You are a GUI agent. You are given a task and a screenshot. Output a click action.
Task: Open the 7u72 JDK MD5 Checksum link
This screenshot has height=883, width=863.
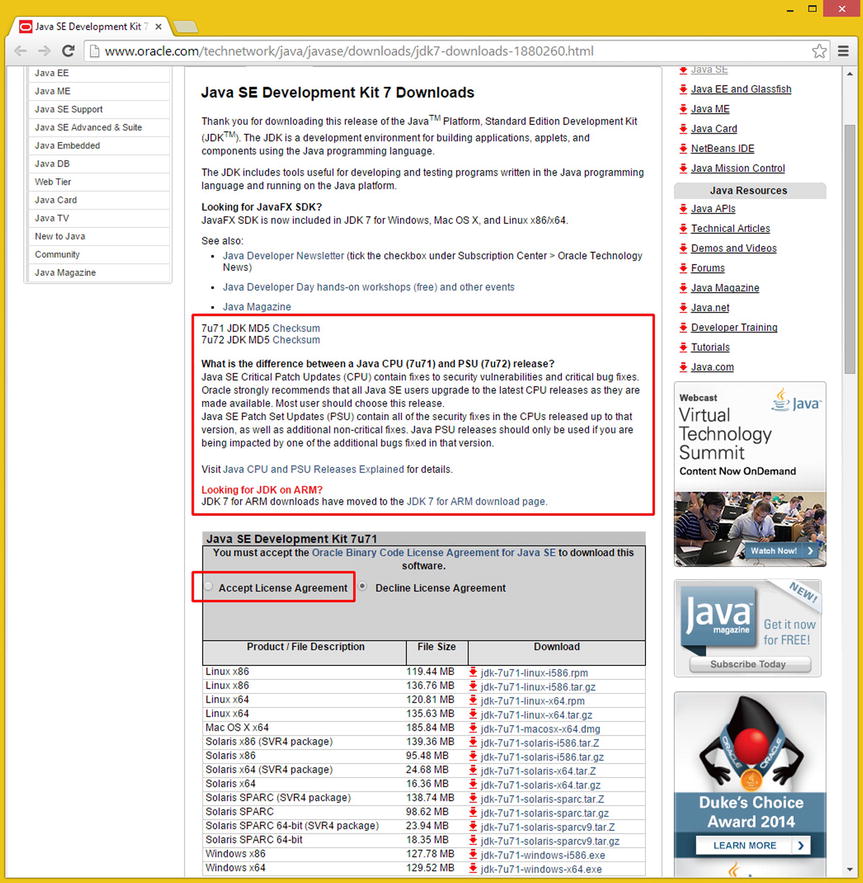click(296, 340)
